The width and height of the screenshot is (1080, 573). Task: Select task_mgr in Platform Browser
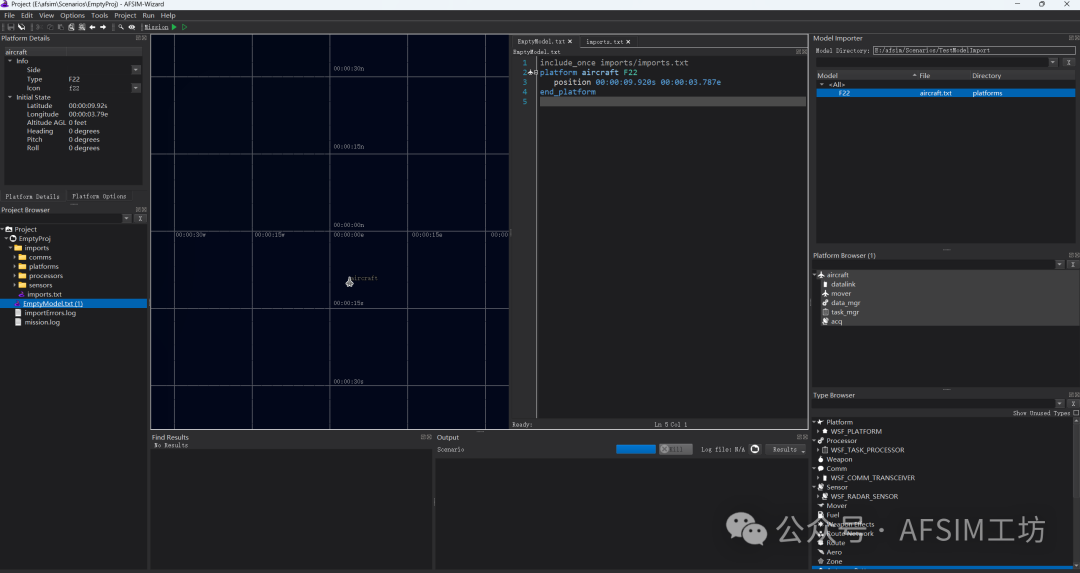pyautogui.click(x=844, y=312)
